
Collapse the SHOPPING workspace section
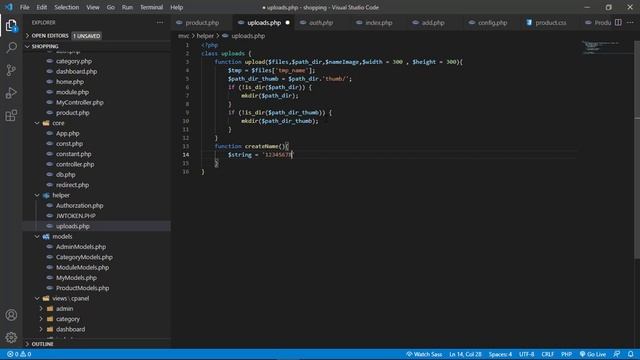(x=97, y=47)
